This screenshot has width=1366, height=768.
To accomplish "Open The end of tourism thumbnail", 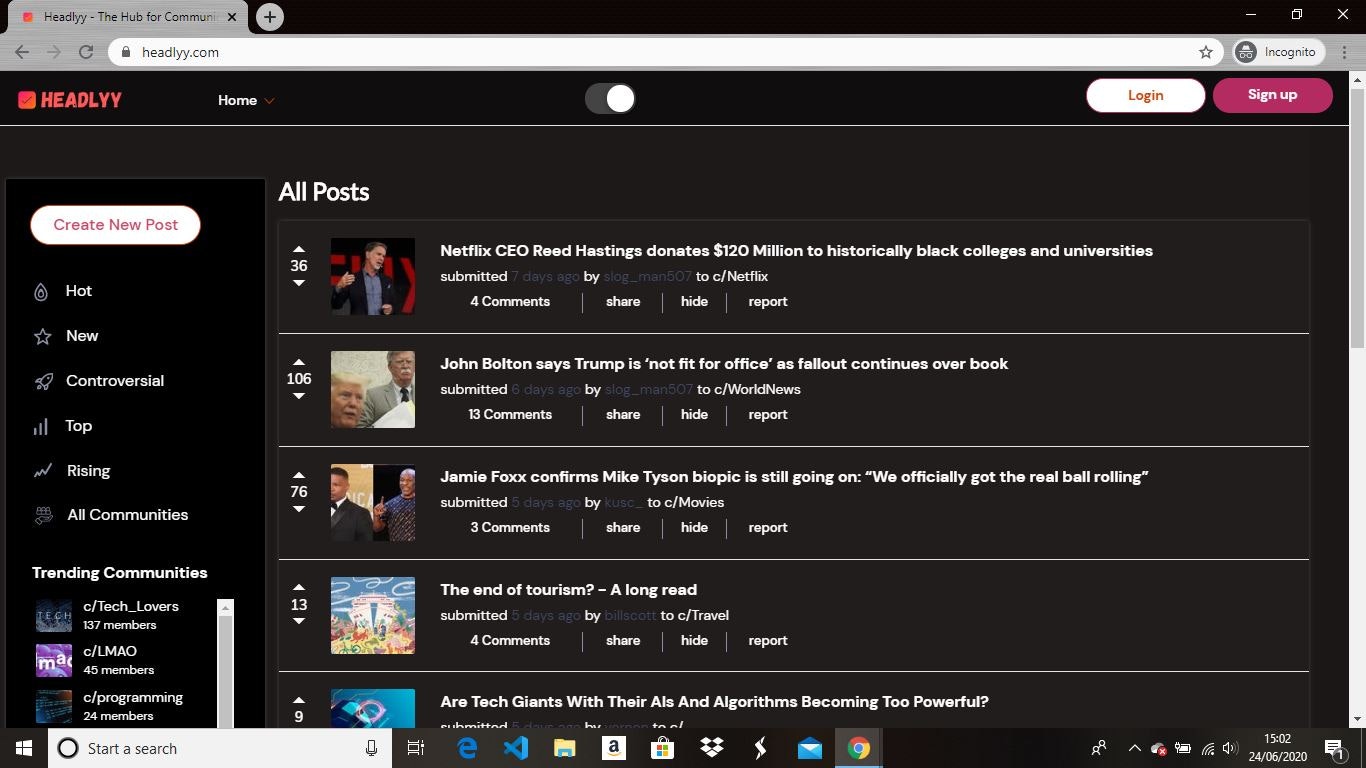I will coord(373,615).
